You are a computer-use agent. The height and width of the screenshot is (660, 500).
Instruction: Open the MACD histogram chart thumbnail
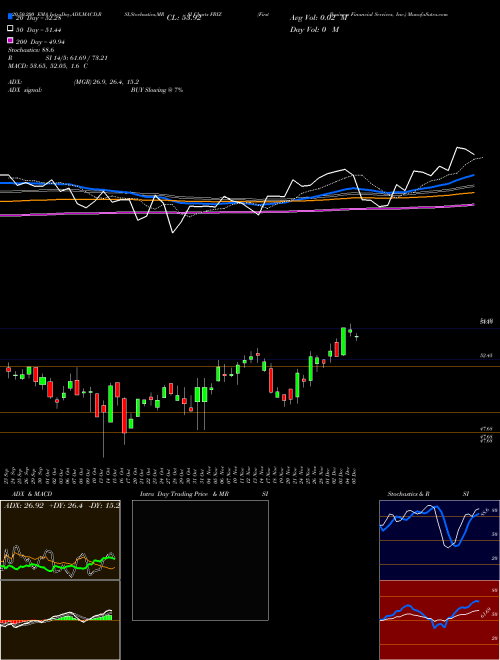(x=60, y=620)
